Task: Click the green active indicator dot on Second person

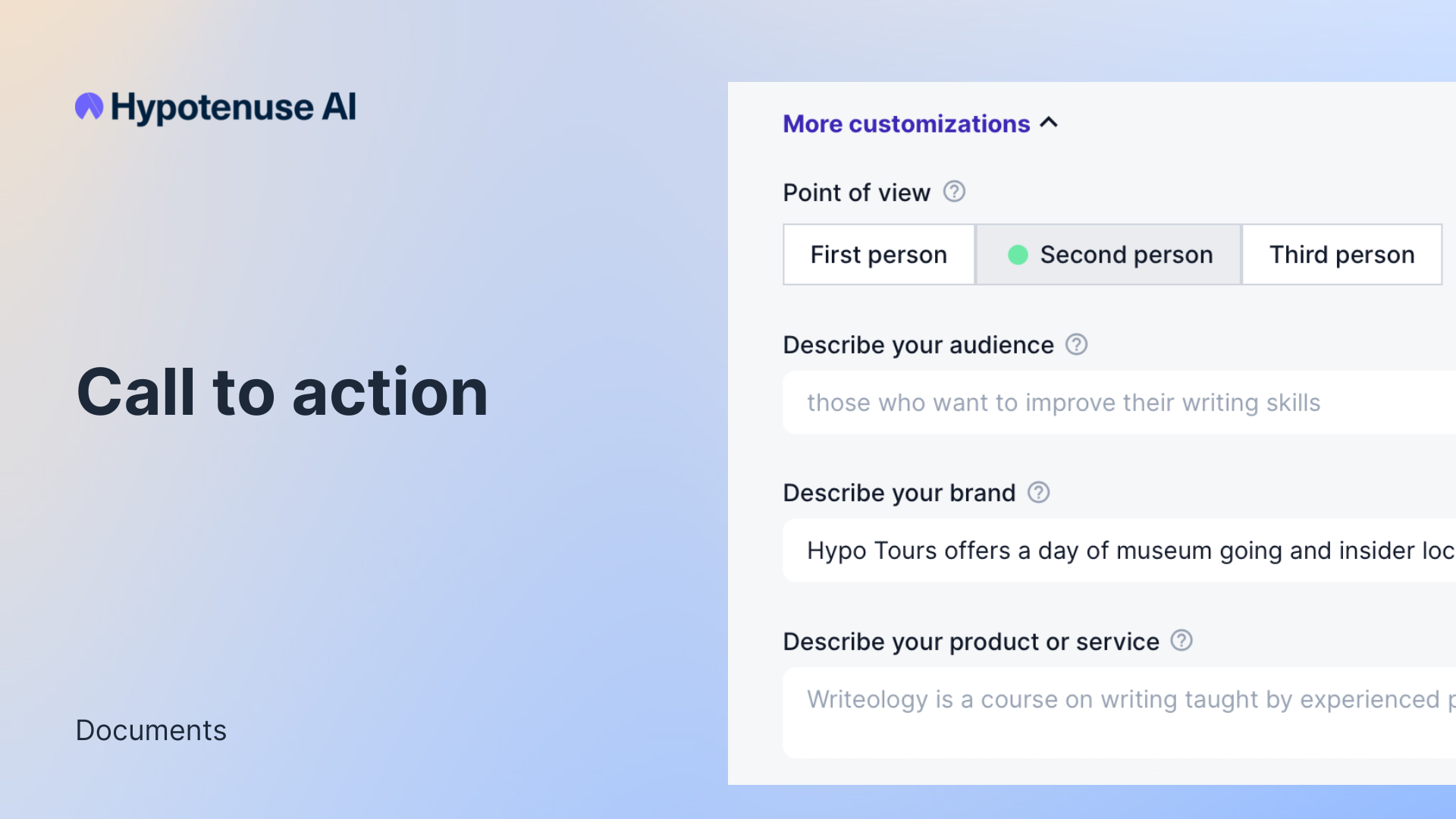Action: click(x=1018, y=255)
